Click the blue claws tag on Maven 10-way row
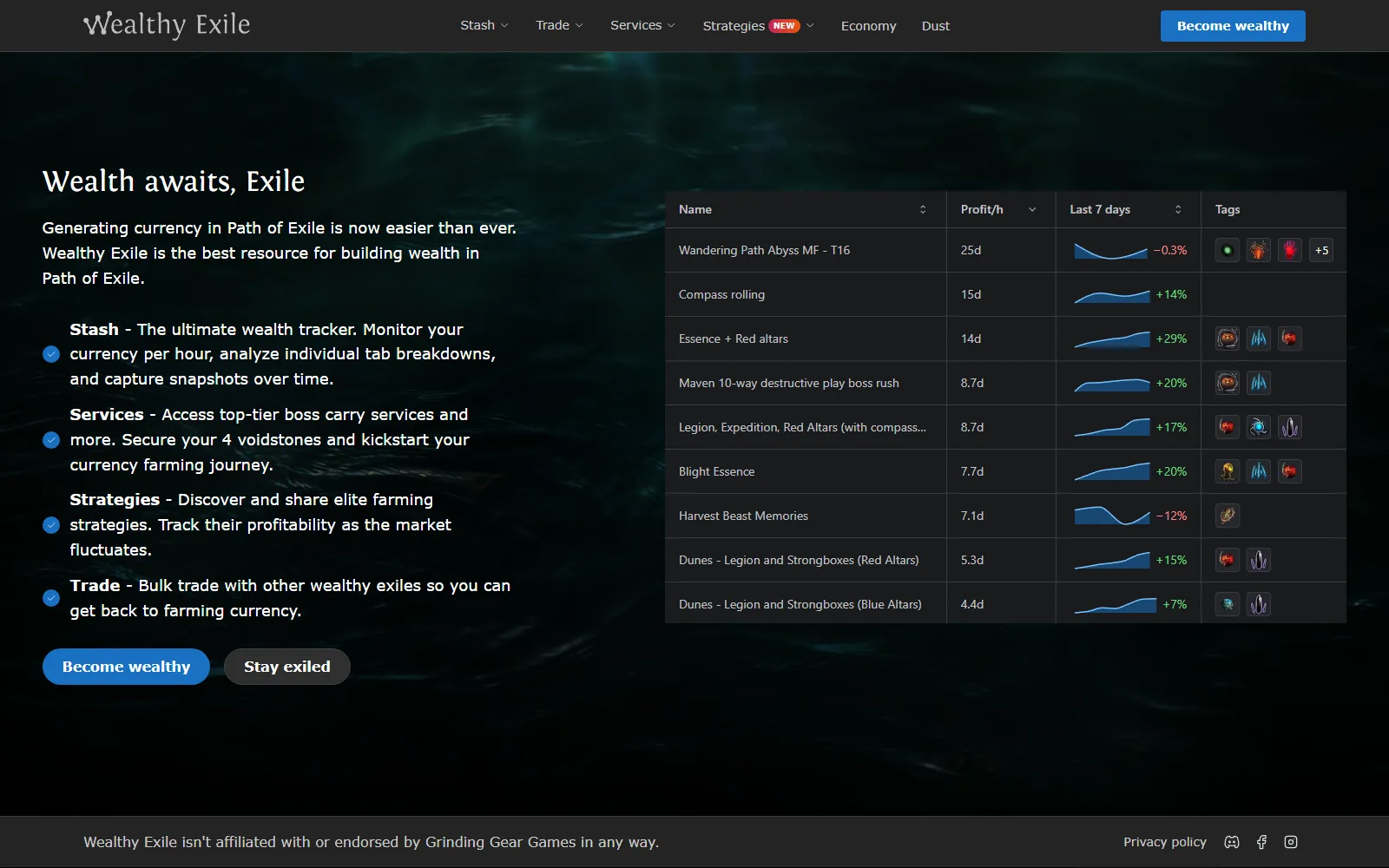This screenshot has height=868, width=1389. pyautogui.click(x=1259, y=383)
